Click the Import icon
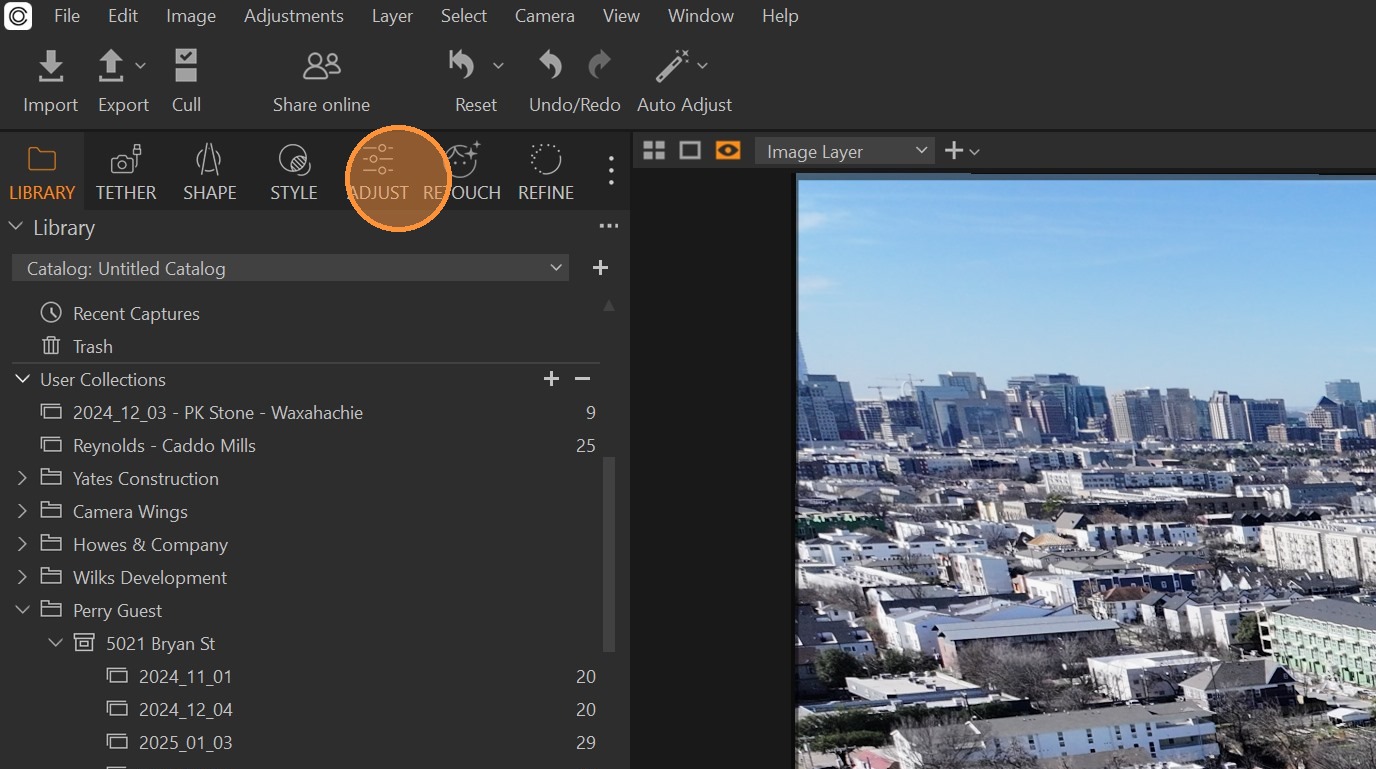This screenshot has height=769, width=1376. coord(50,66)
